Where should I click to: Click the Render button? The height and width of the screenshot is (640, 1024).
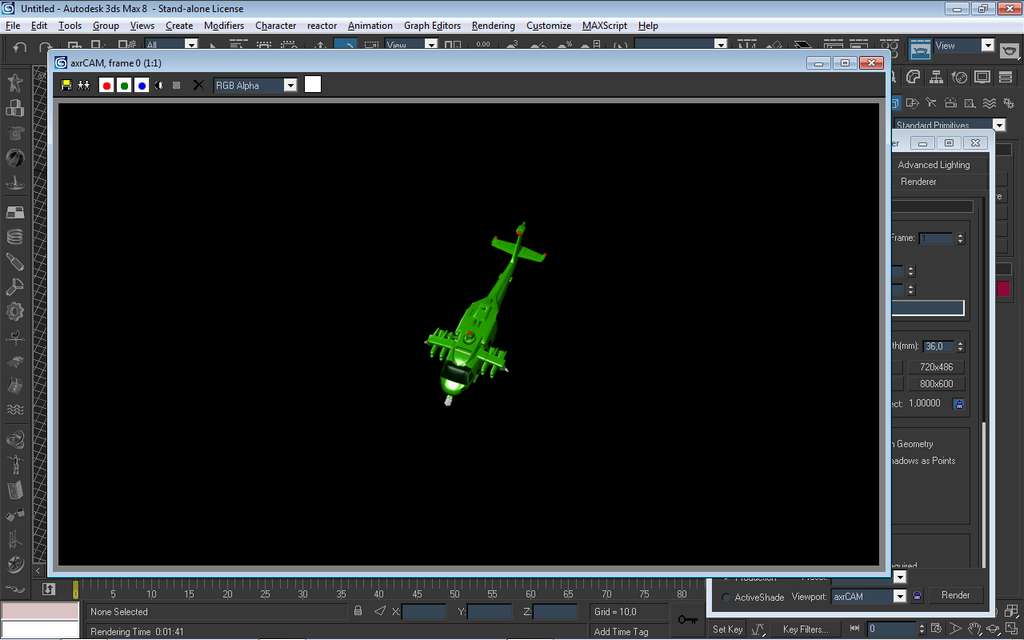click(x=955, y=595)
